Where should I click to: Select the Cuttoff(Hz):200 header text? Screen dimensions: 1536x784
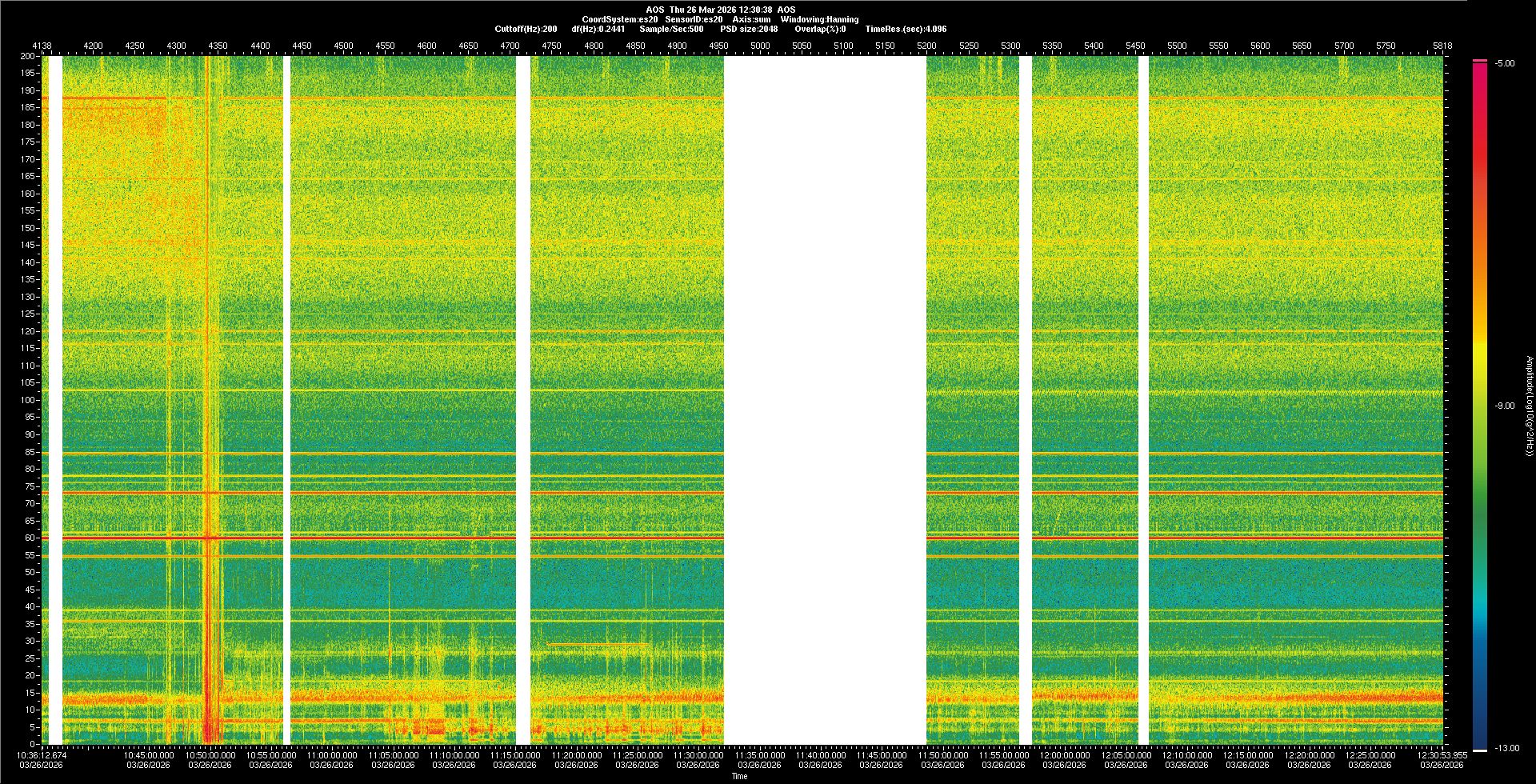(x=526, y=30)
